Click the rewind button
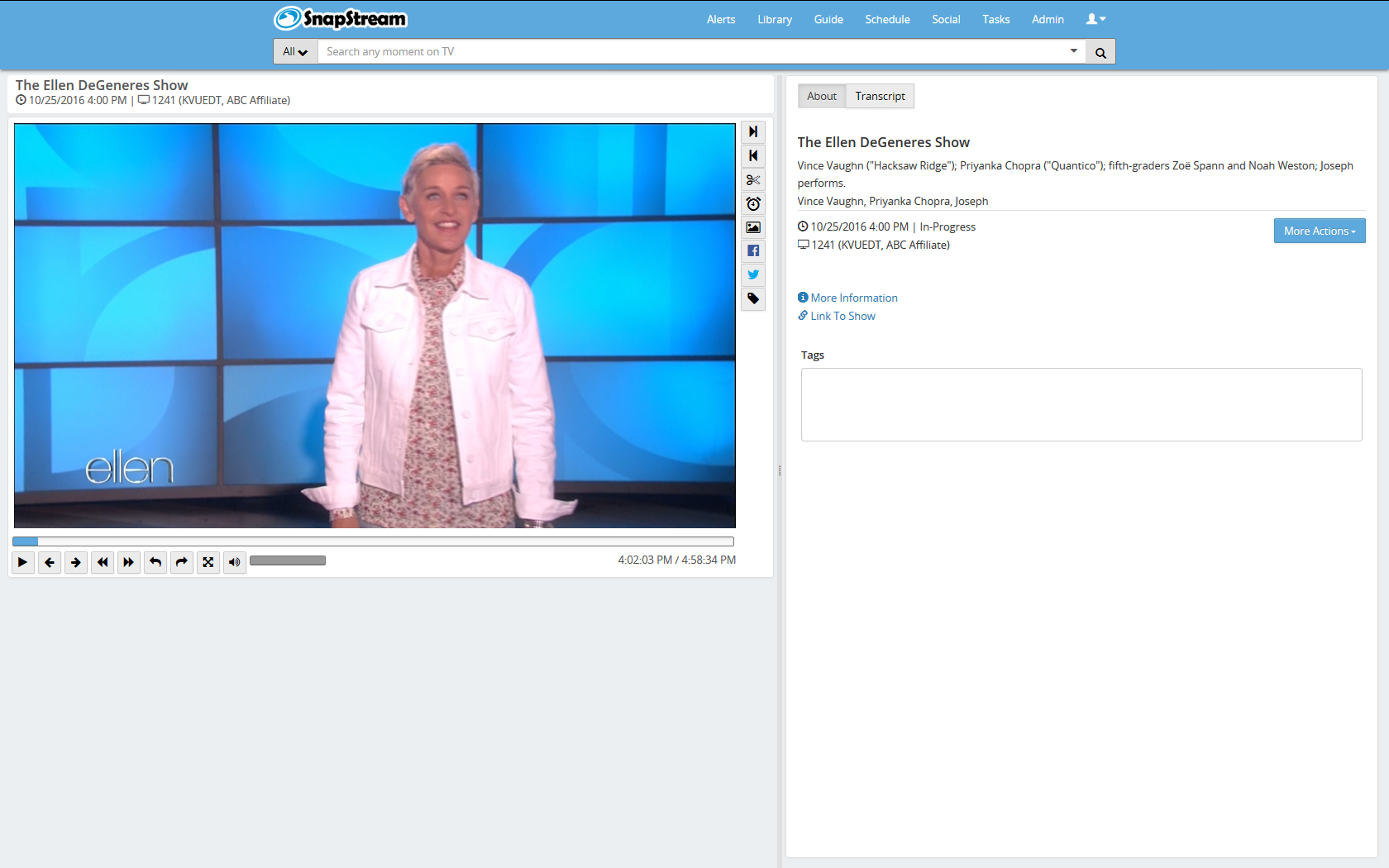Image resolution: width=1389 pixels, height=868 pixels. [x=103, y=562]
